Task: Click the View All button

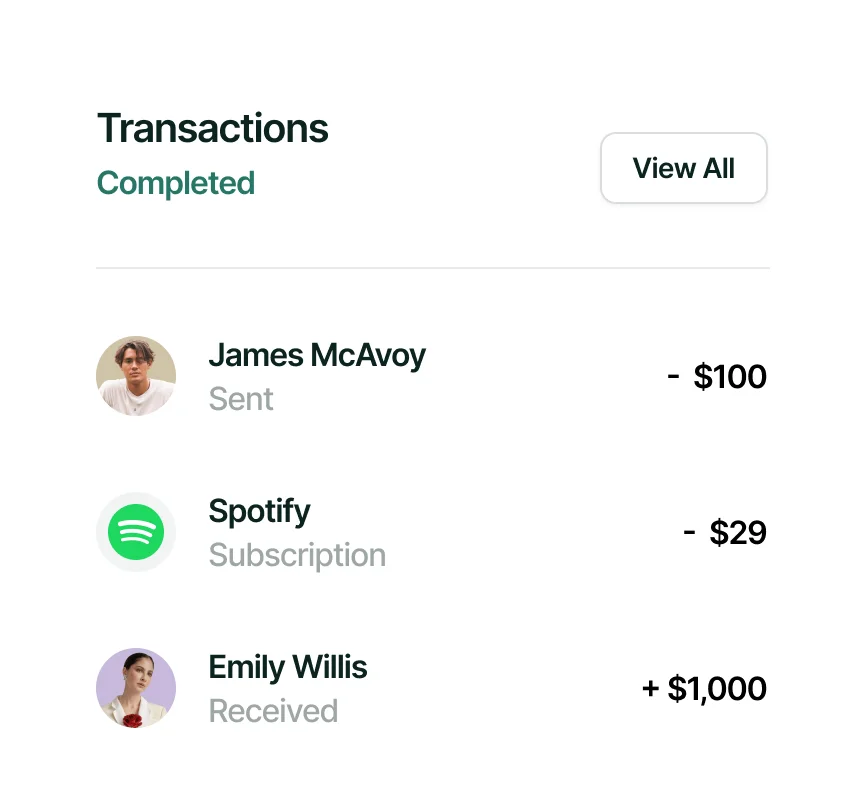Action: [683, 168]
